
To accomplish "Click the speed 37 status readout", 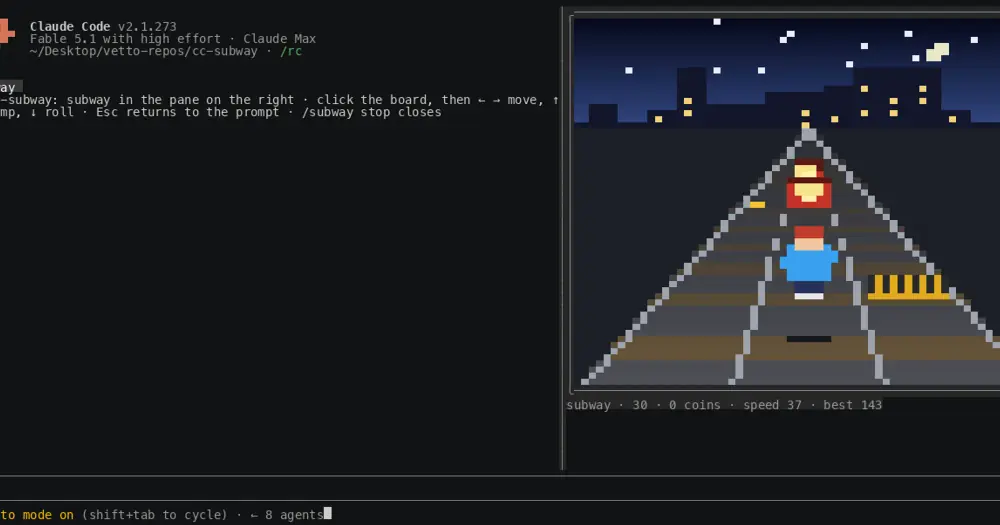I will tap(772, 405).
